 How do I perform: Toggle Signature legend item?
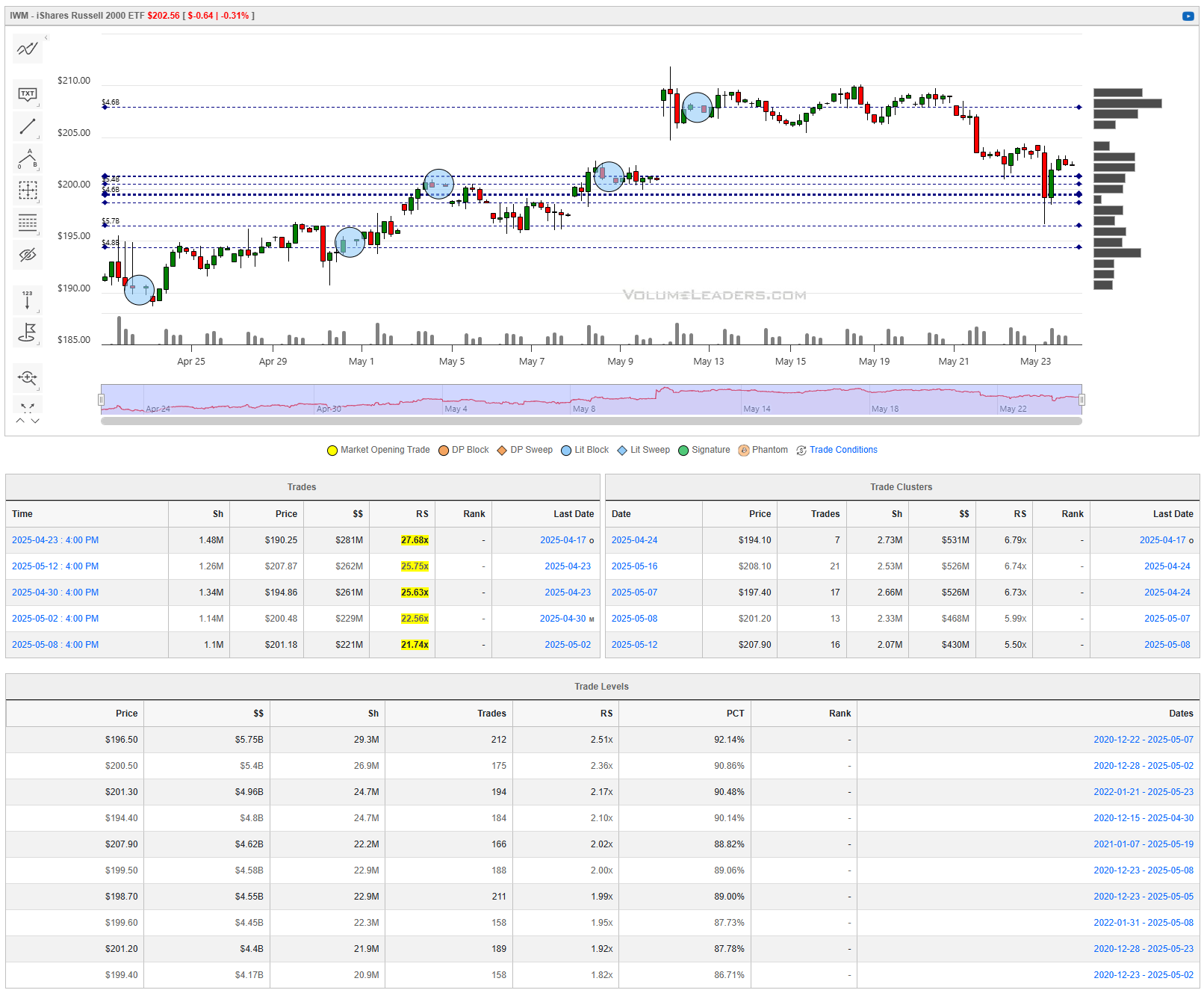click(x=704, y=450)
